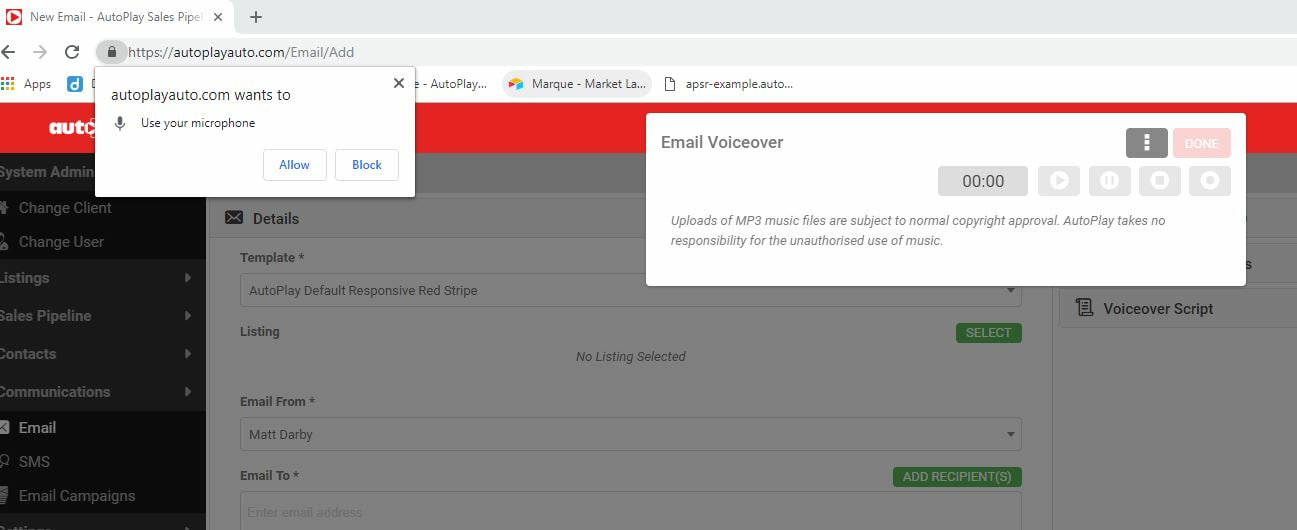The width and height of the screenshot is (1297, 530).
Task: Click the ADD RECIPIENT(S) button
Action: 957,477
